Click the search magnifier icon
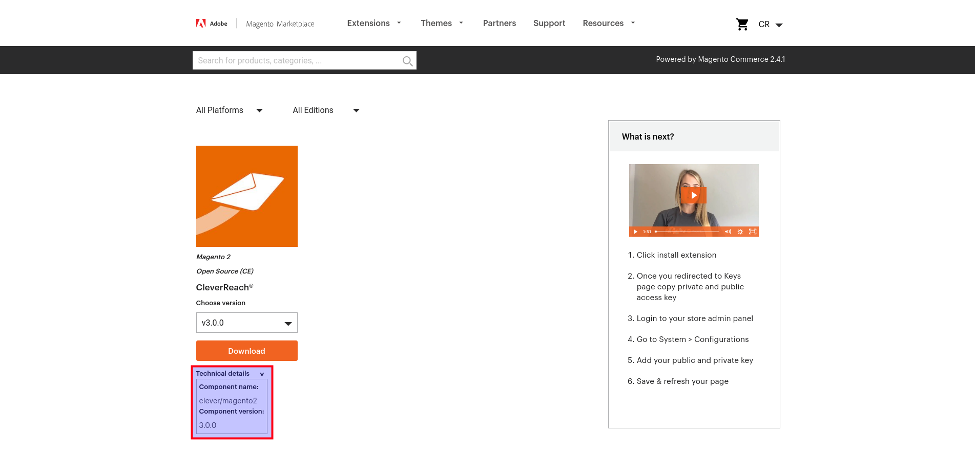977x456 pixels. pos(407,61)
